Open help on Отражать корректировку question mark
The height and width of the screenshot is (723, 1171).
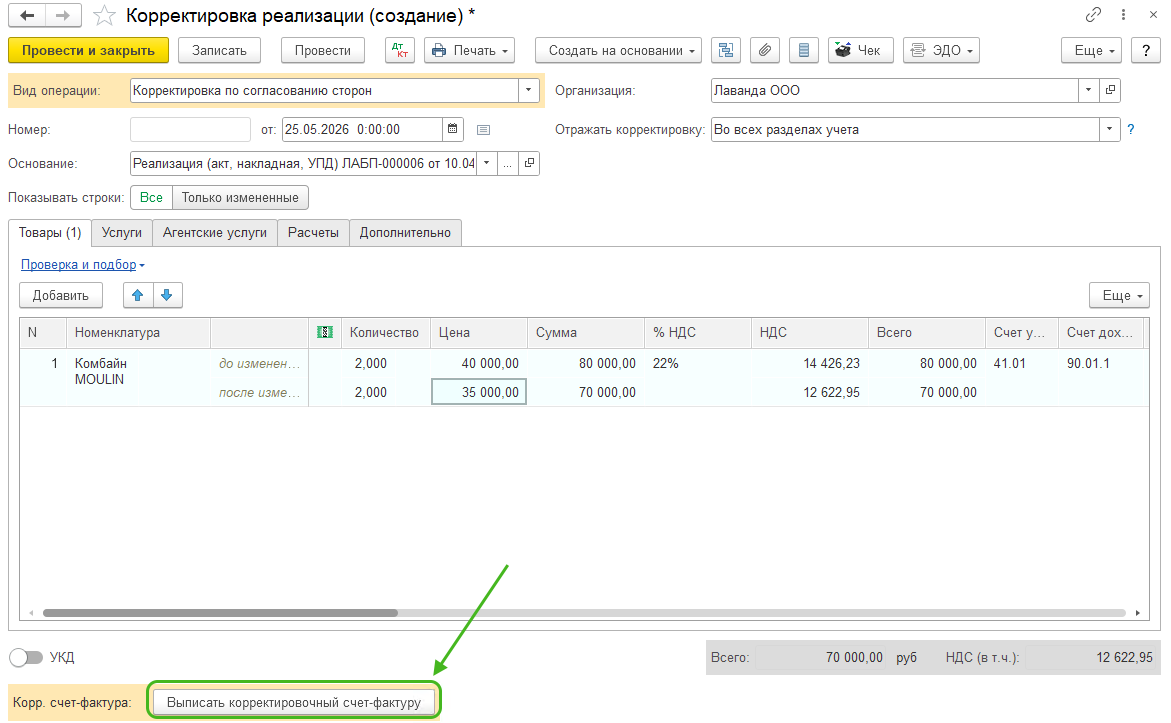(1131, 129)
